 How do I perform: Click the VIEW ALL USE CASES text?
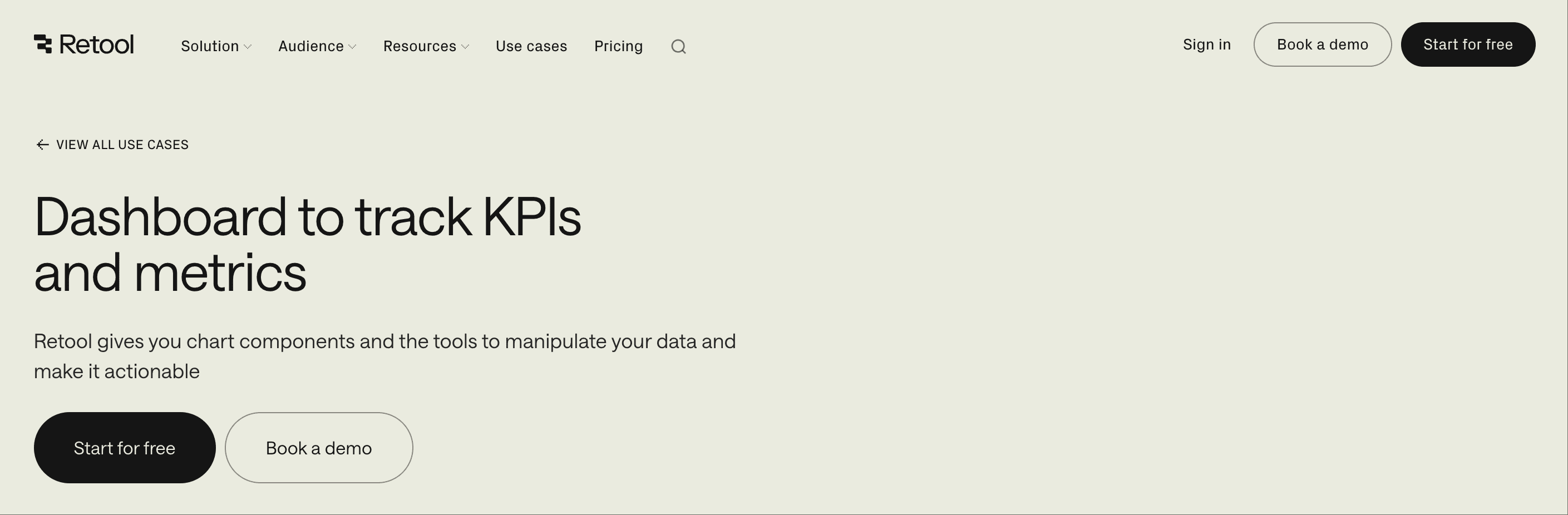click(122, 145)
